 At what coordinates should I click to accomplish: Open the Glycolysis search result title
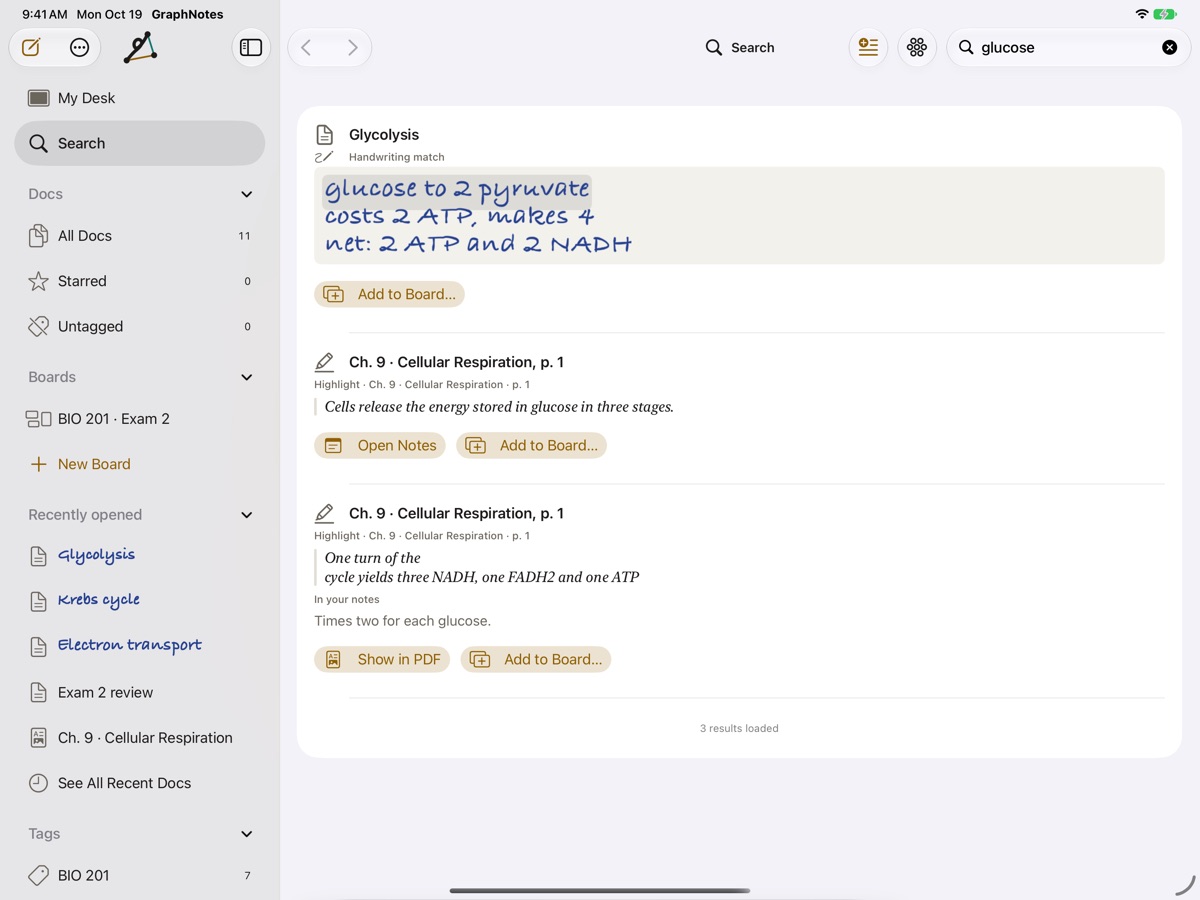pos(384,135)
